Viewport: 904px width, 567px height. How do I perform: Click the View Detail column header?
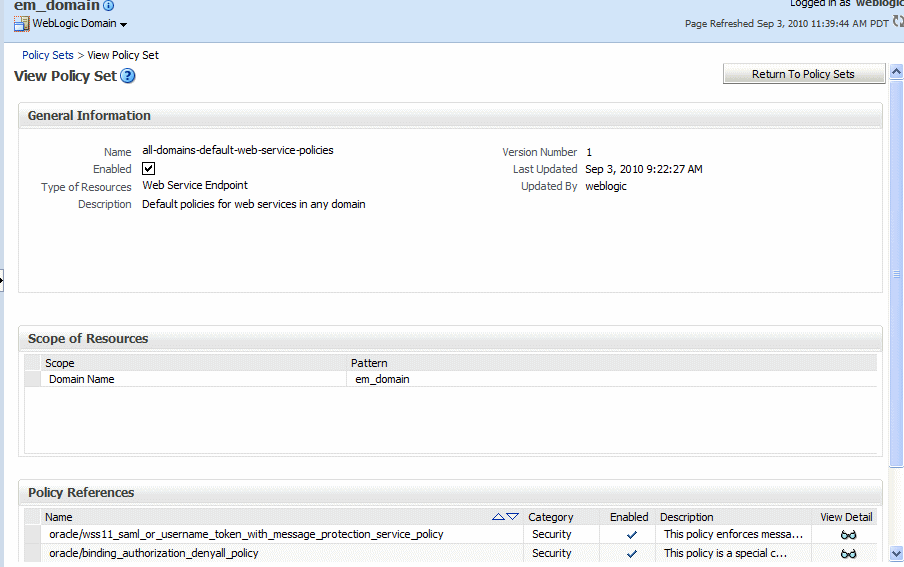click(x=846, y=517)
